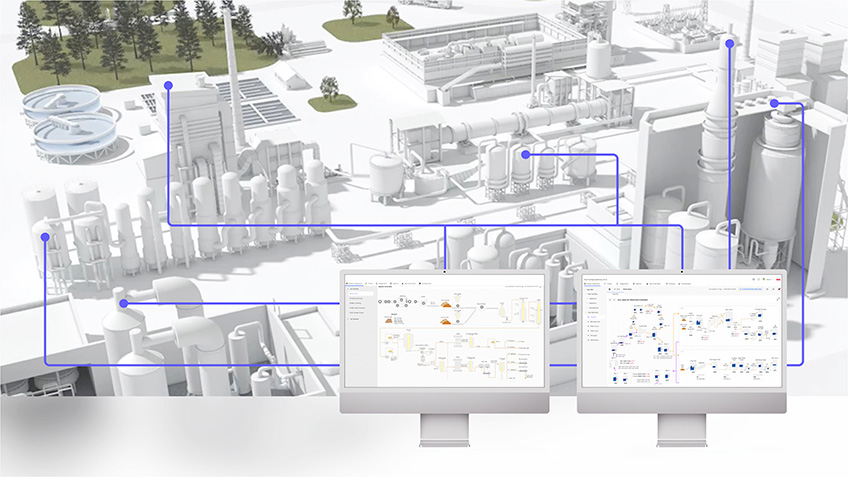This screenshot has width=848, height=477.
Task: Click the expand diagram icon on the right monitor
Action: 777,298
